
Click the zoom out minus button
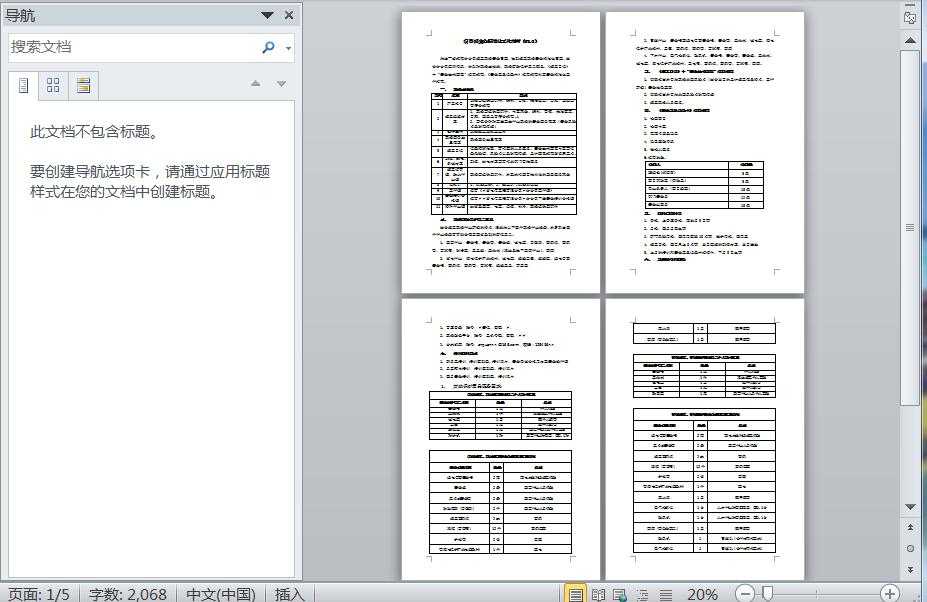click(x=745, y=594)
